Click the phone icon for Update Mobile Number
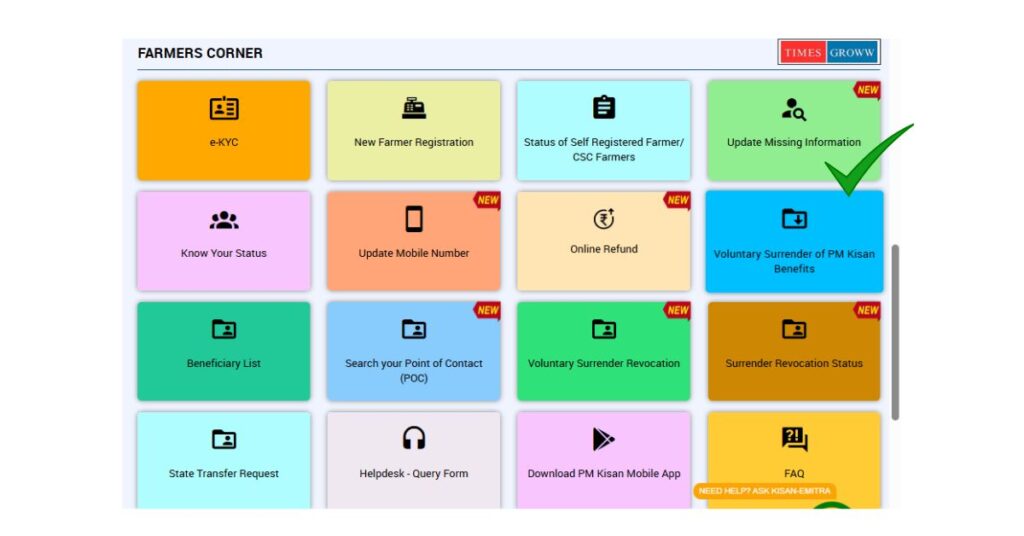The width and height of the screenshot is (1024, 536). 413,219
